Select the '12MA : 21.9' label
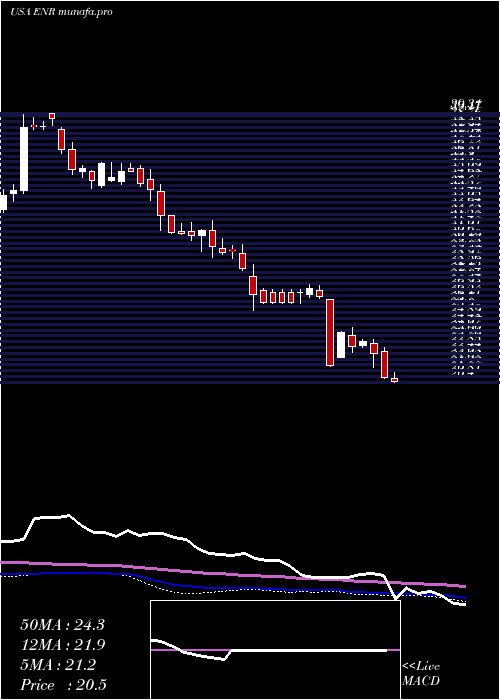 62,645
